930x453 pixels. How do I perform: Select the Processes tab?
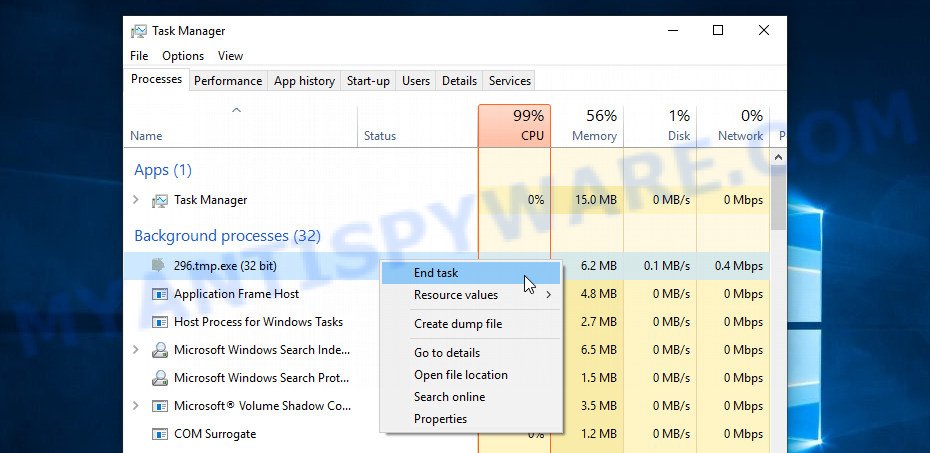click(157, 79)
